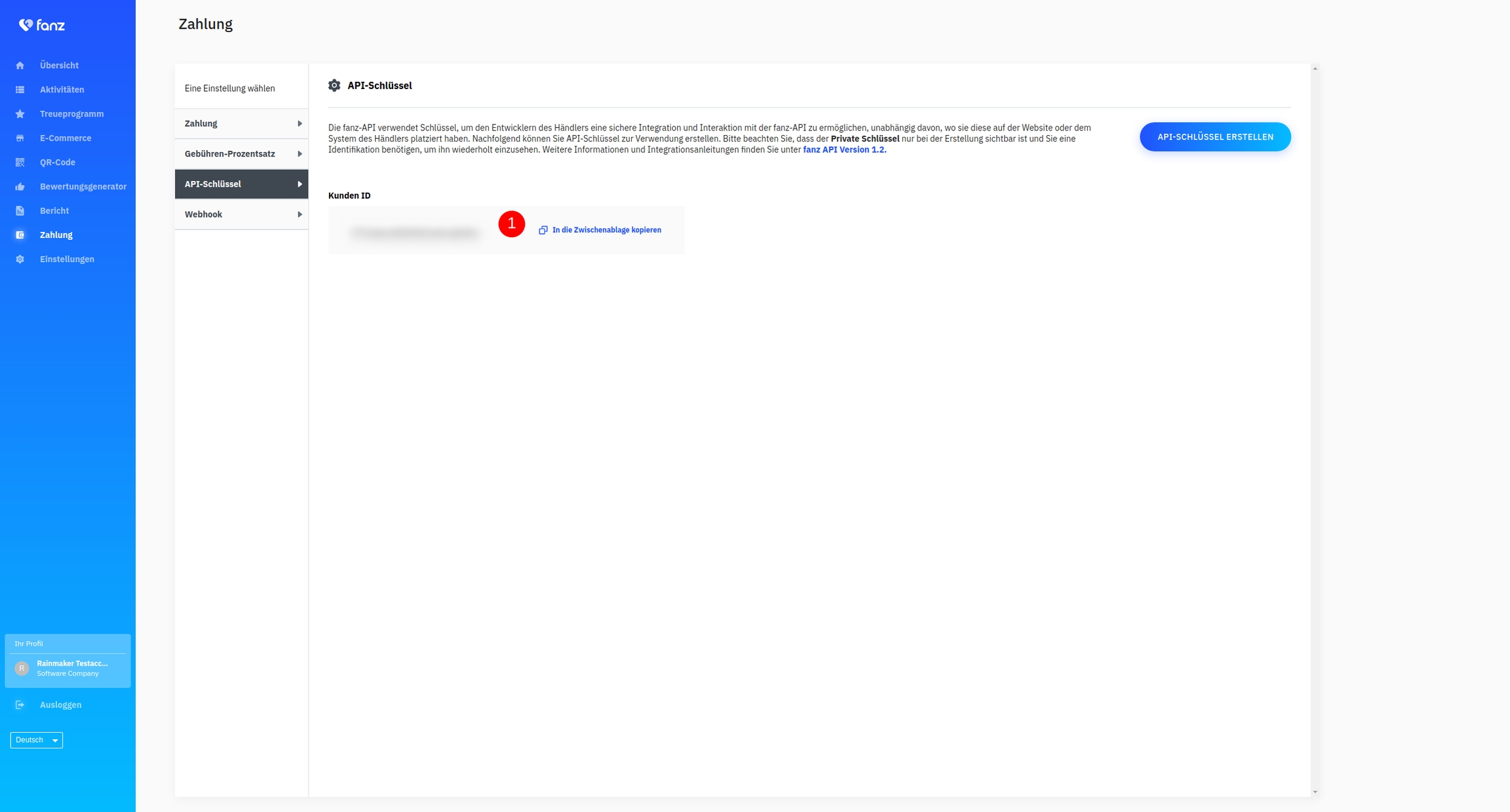Click the list icon beside Aktivitäten
Image resolution: width=1510 pixels, height=812 pixels.
pyautogui.click(x=20, y=90)
